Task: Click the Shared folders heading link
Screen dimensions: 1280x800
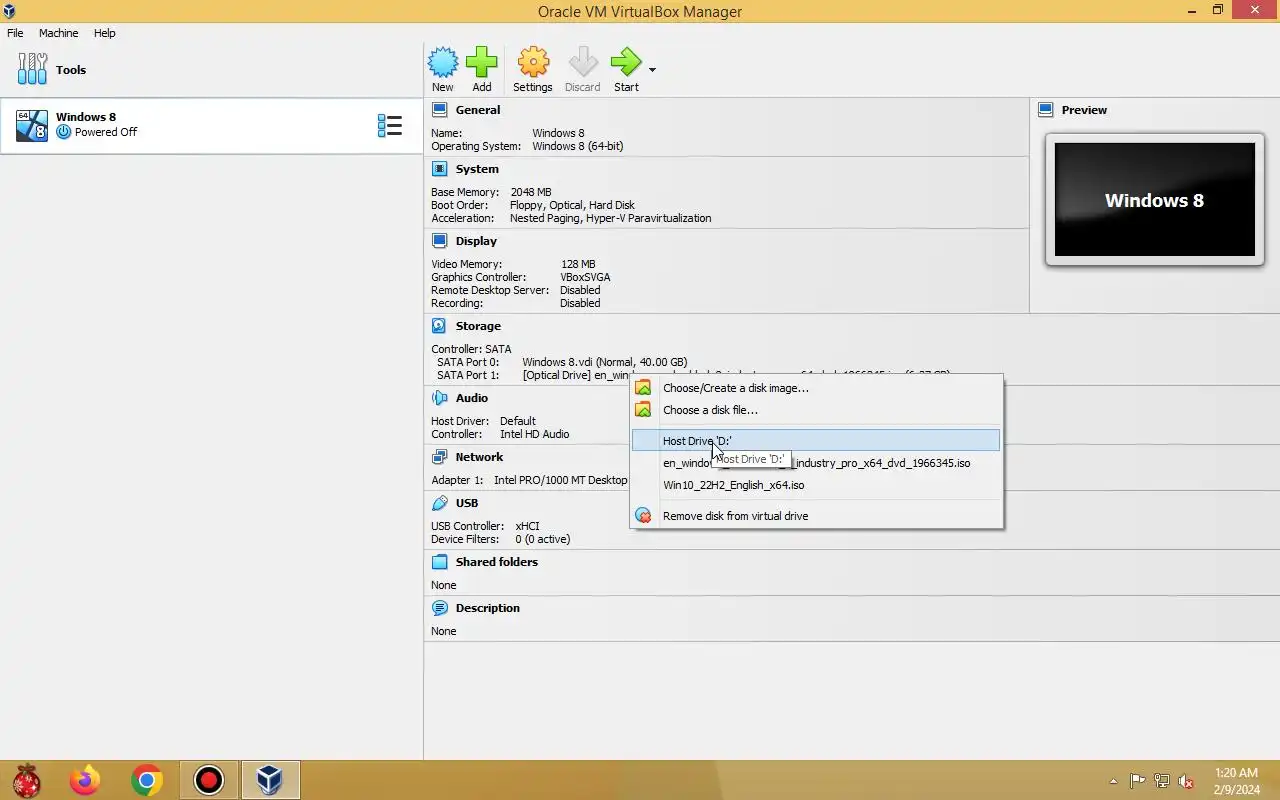Action: (x=497, y=562)
